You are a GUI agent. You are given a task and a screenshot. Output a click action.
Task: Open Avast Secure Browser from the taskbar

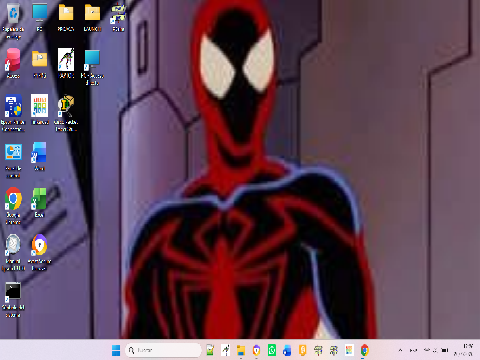(x=256, y=350)
